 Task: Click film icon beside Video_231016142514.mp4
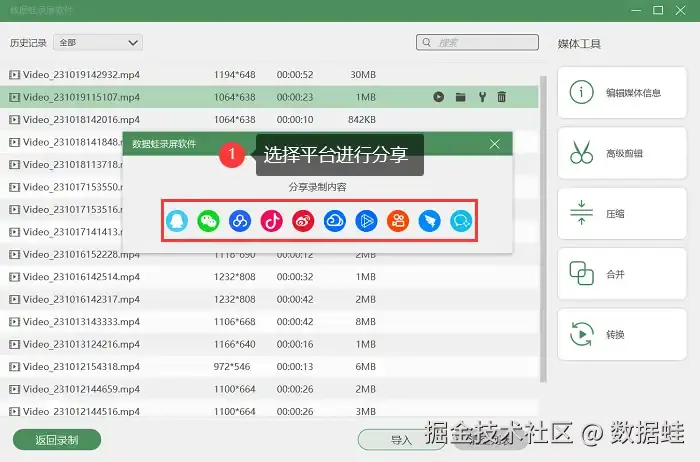(x=15, y=277)
